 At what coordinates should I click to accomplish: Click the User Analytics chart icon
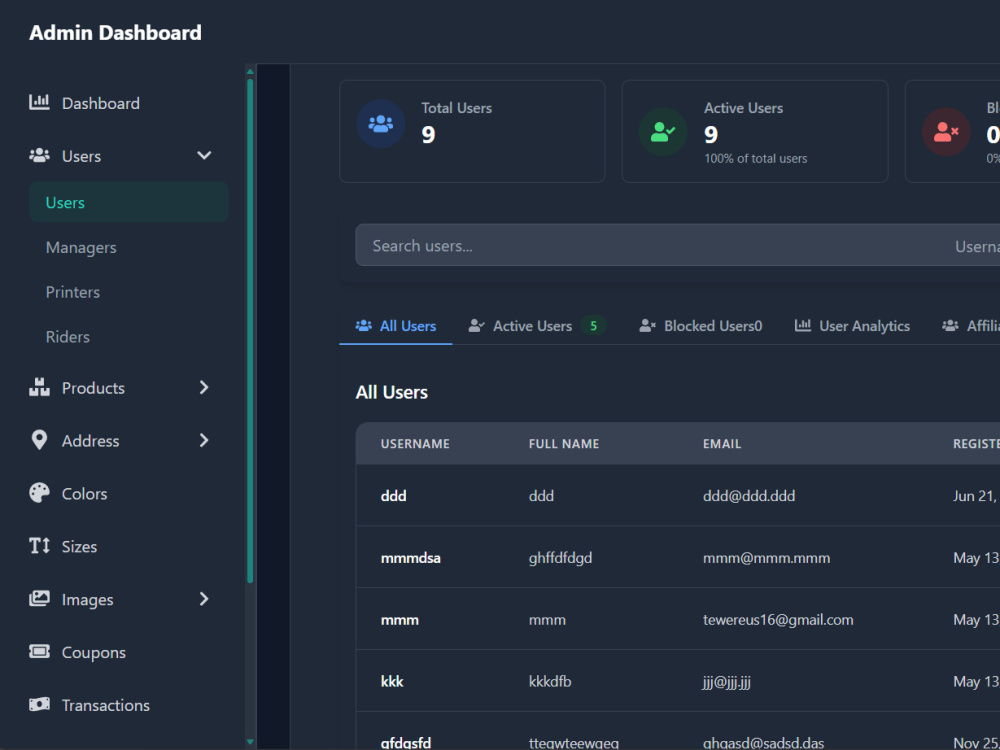pos(802,326)
